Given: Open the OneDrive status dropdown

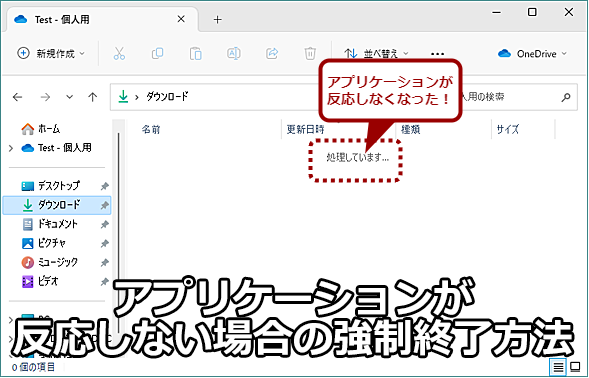Looking at the screenshot, I should [532, 54].
